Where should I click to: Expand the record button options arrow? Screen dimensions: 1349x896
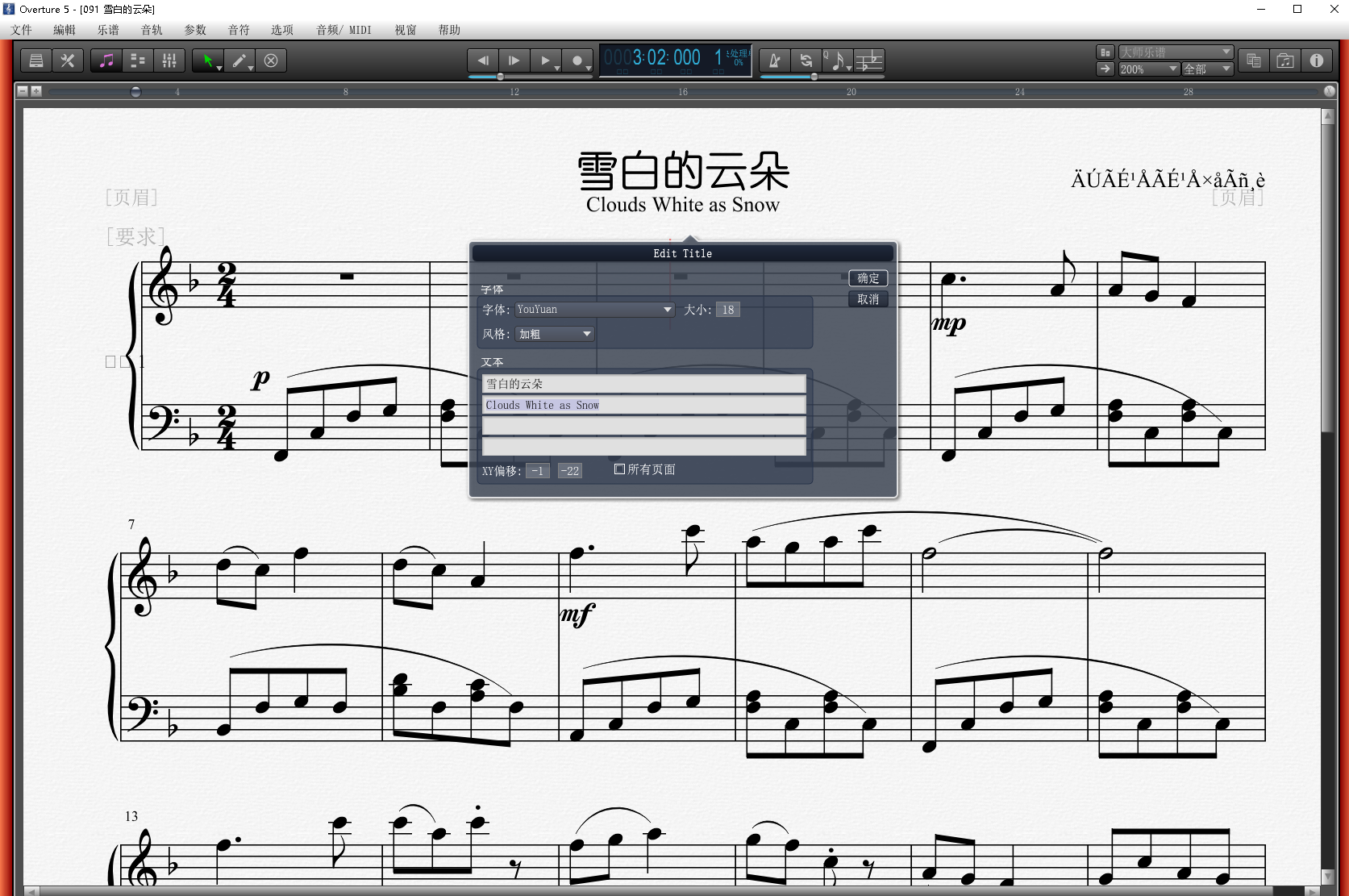click(589, 69)
